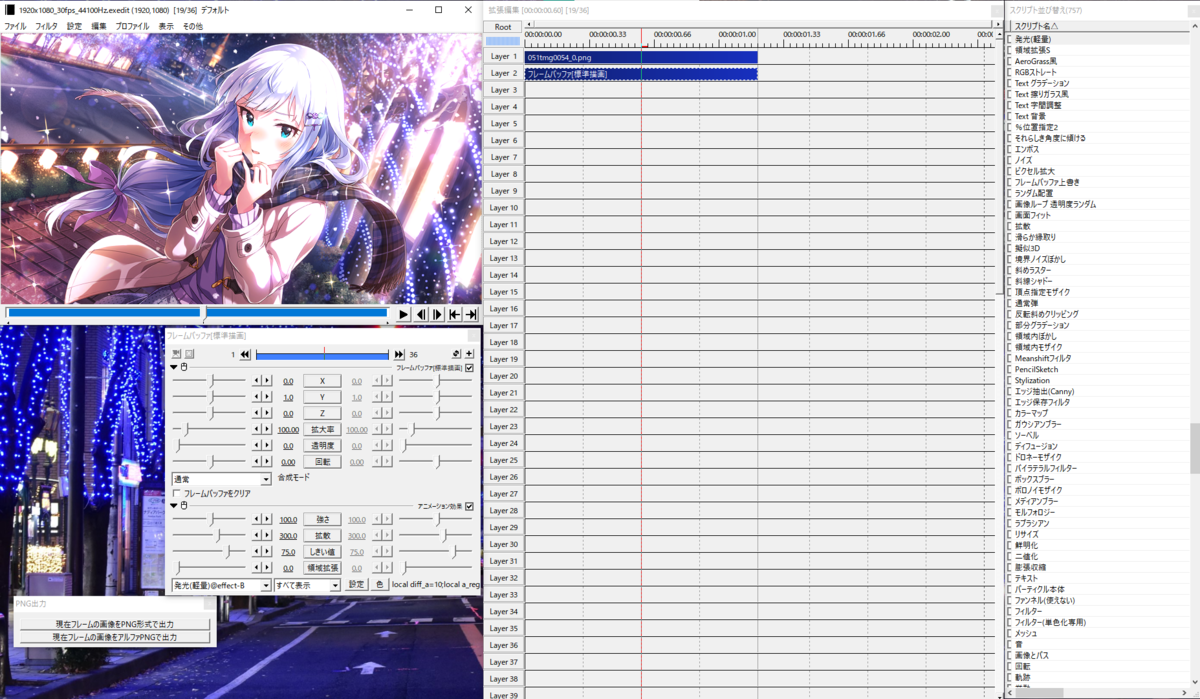The width and height of the screenshot is (1200, 699).
Task: Click the camera control icon beside the plus
Action: 456,354
